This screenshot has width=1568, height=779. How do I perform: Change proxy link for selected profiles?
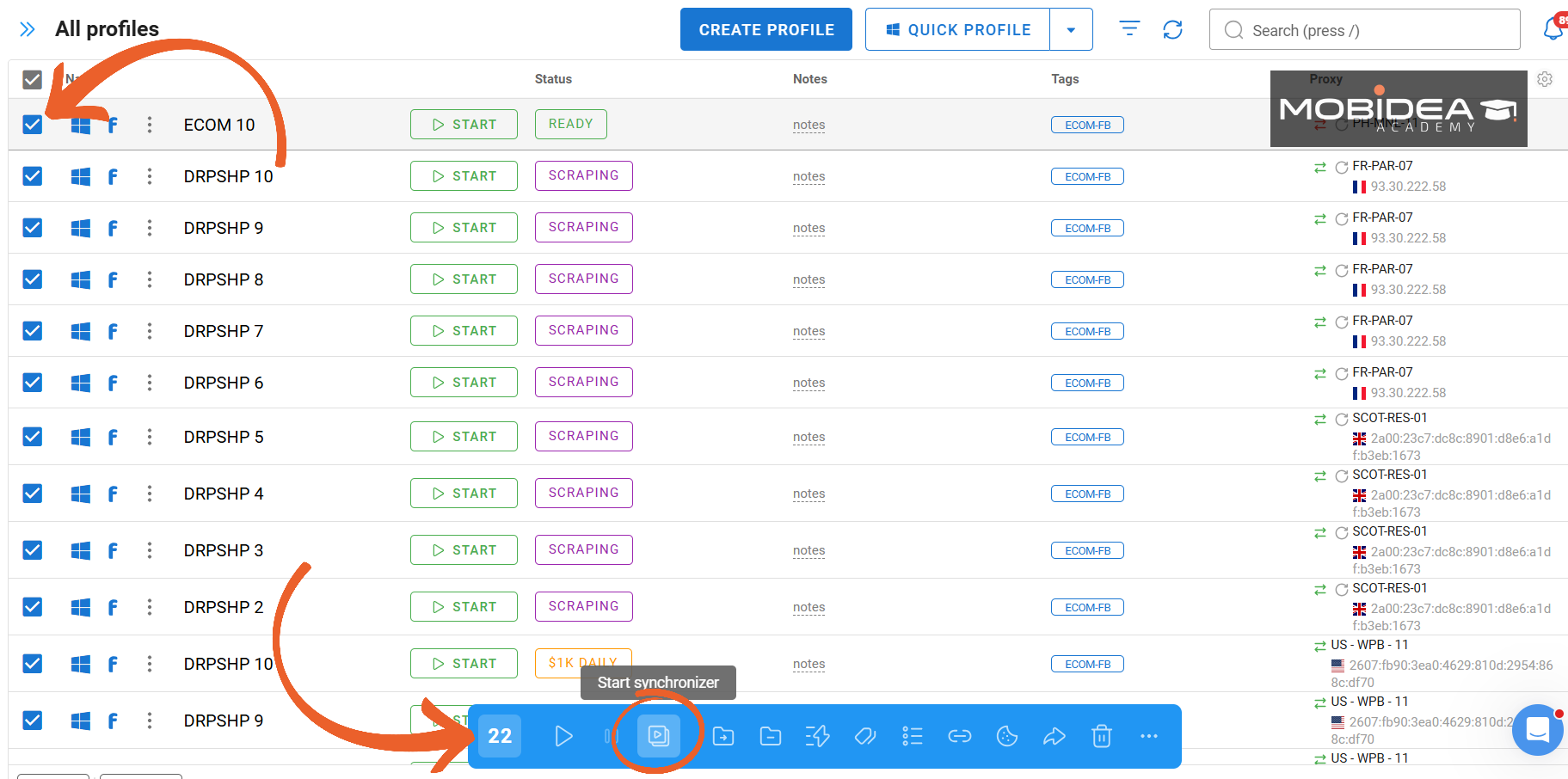tap(960, 736)
